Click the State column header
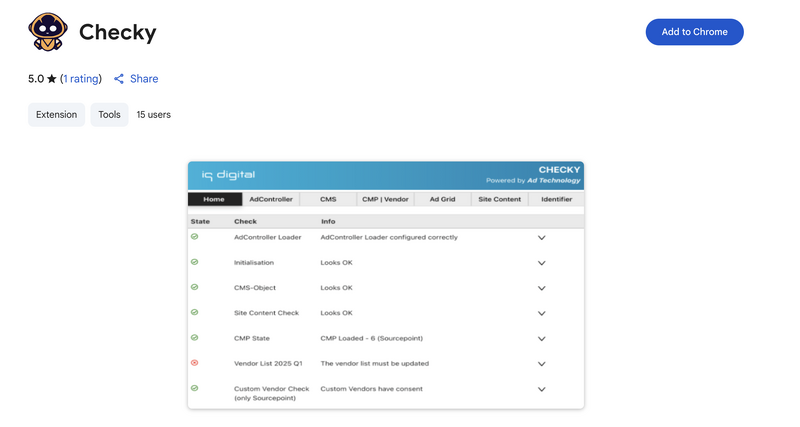Viewport: 800px width, 427px height. pyautogui.click(x=200, y=221)
